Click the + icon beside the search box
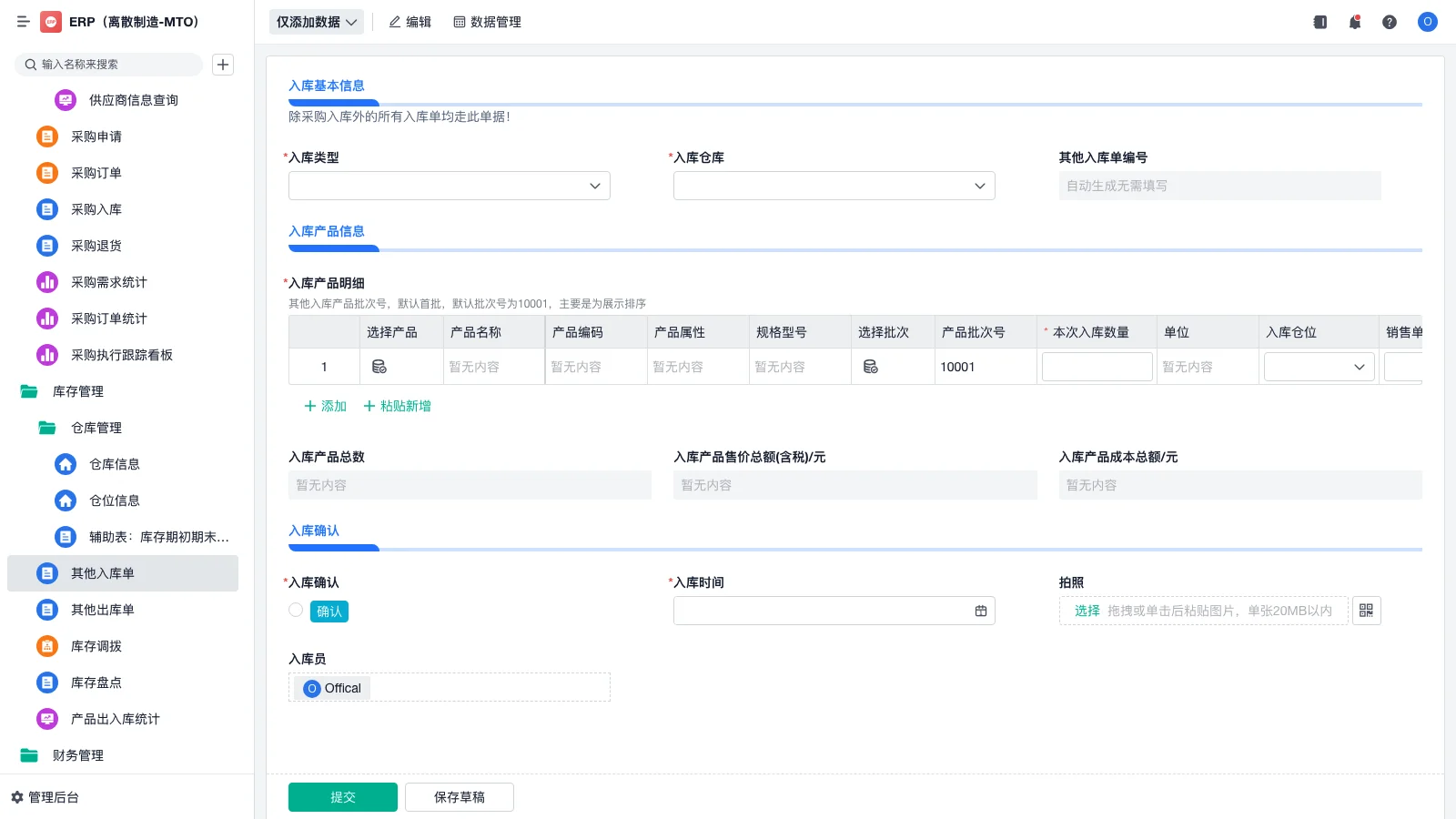Image resolution: width=1456 pixels, height=819 pixels. coord(223,65)
